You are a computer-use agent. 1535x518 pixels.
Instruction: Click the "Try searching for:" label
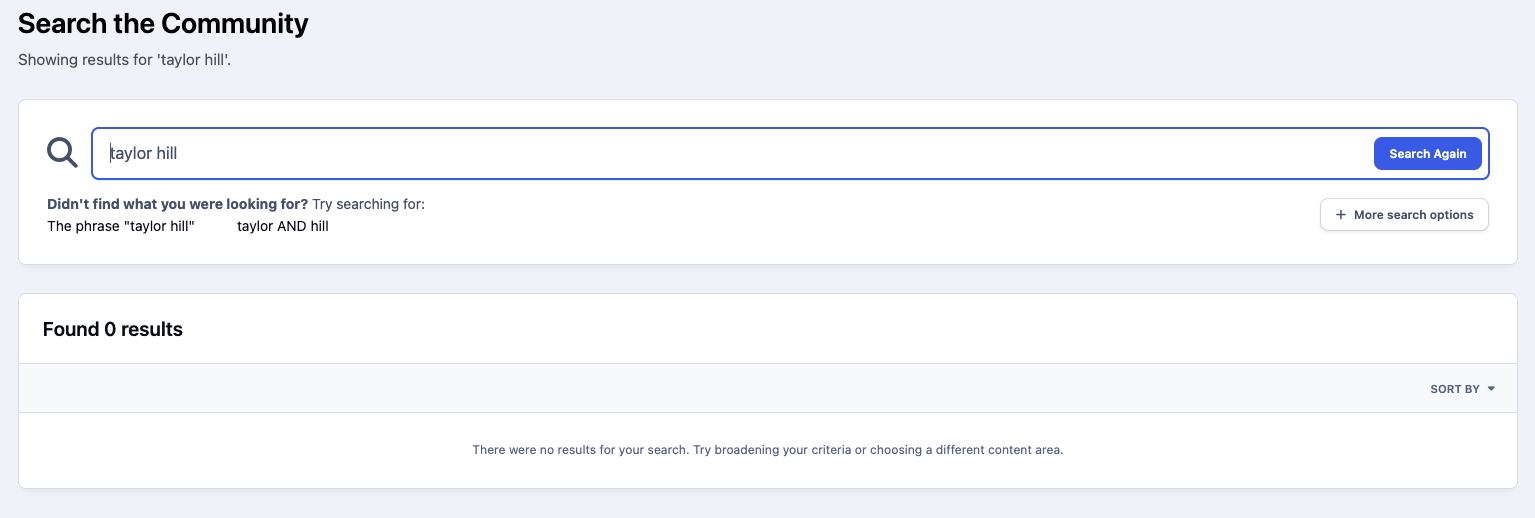pyautogui.click(x=369, y=204)
